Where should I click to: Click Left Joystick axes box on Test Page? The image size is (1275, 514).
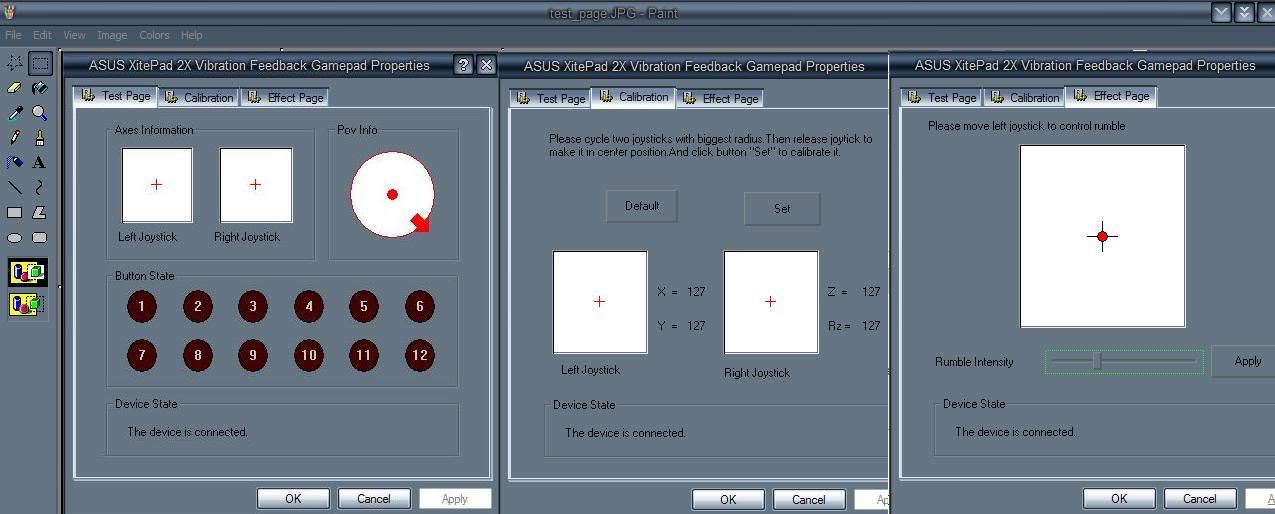point(157,185)
